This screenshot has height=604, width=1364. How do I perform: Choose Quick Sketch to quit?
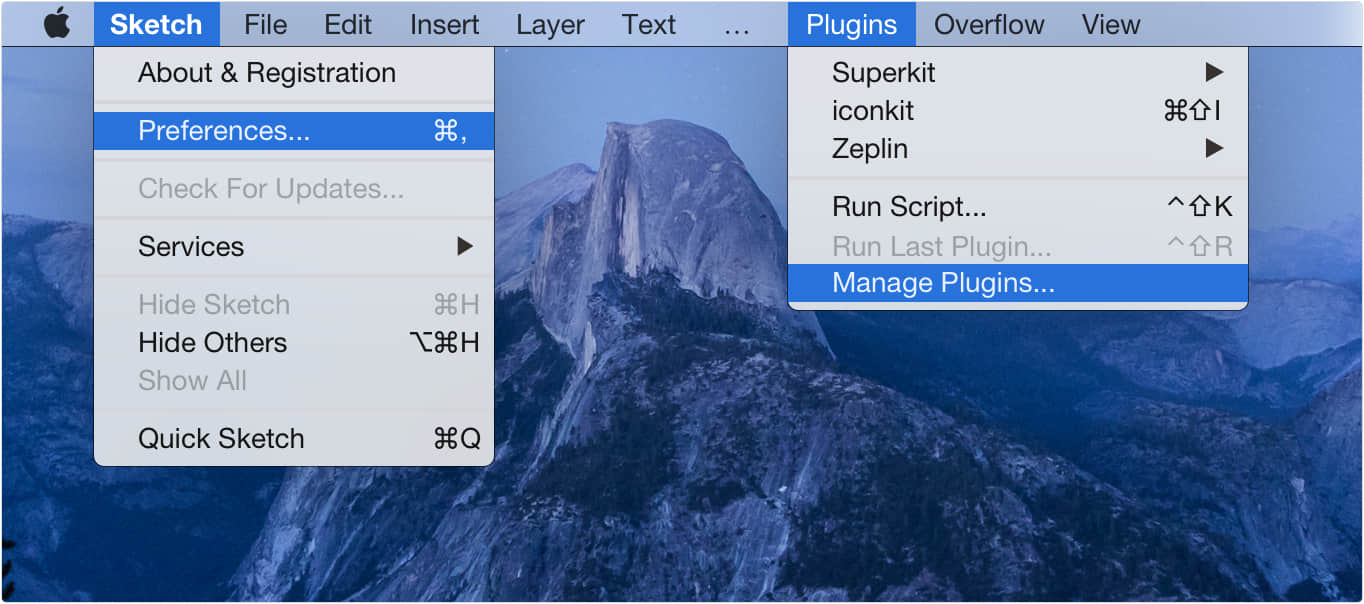[x=294, y=439]
